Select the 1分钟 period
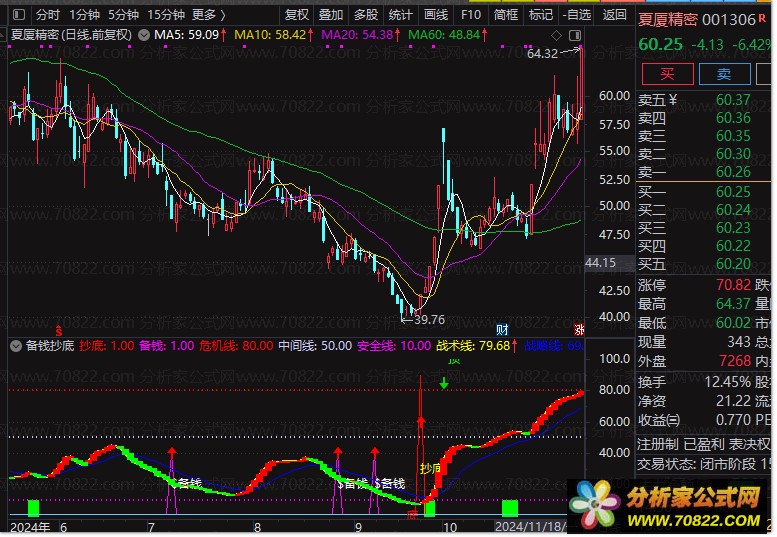Screen dimensions: 777x537 [84, 15]
